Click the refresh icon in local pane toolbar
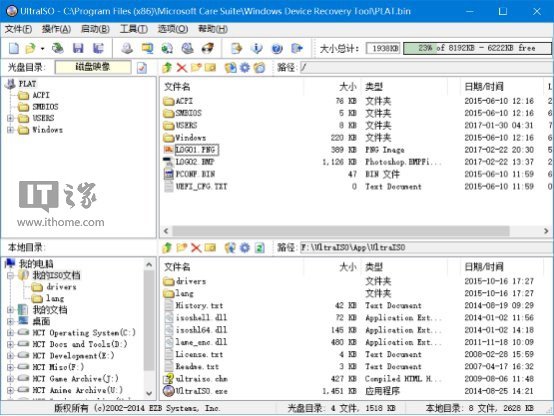The image size is (554, 416). [260, 248]
